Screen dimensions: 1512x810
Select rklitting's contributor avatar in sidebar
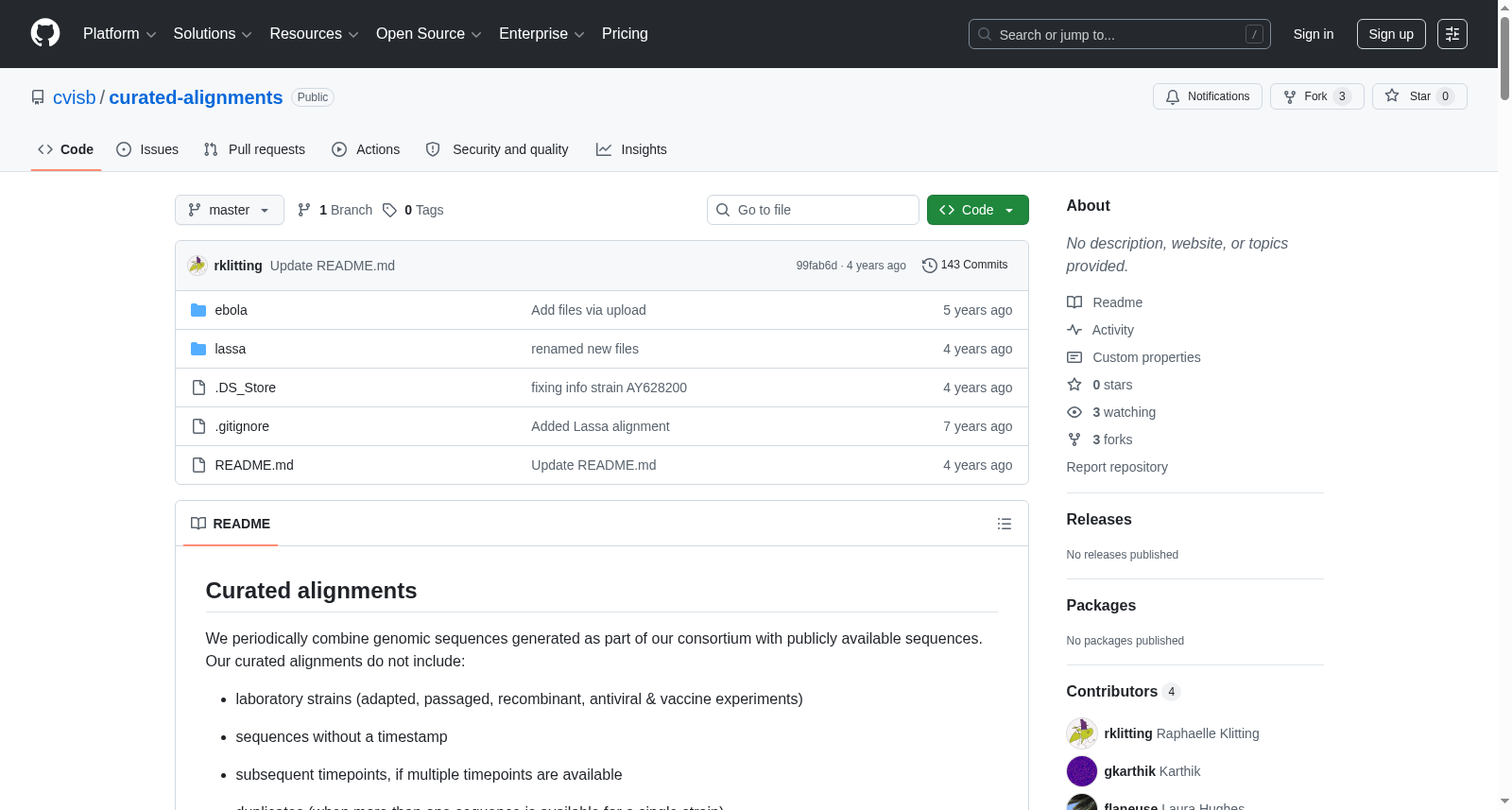coord(1082,733)
